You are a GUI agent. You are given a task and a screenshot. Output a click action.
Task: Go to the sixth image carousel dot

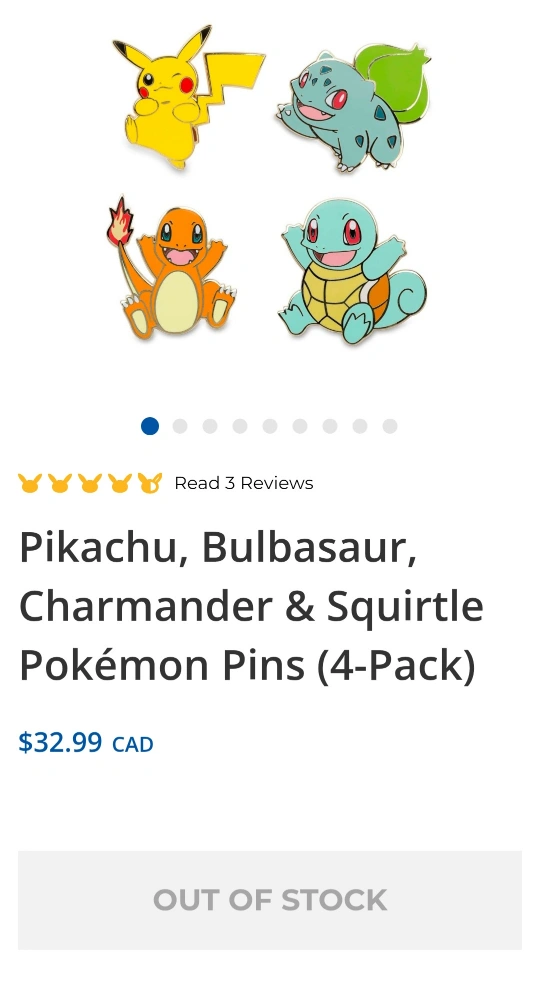click(300, 426)
